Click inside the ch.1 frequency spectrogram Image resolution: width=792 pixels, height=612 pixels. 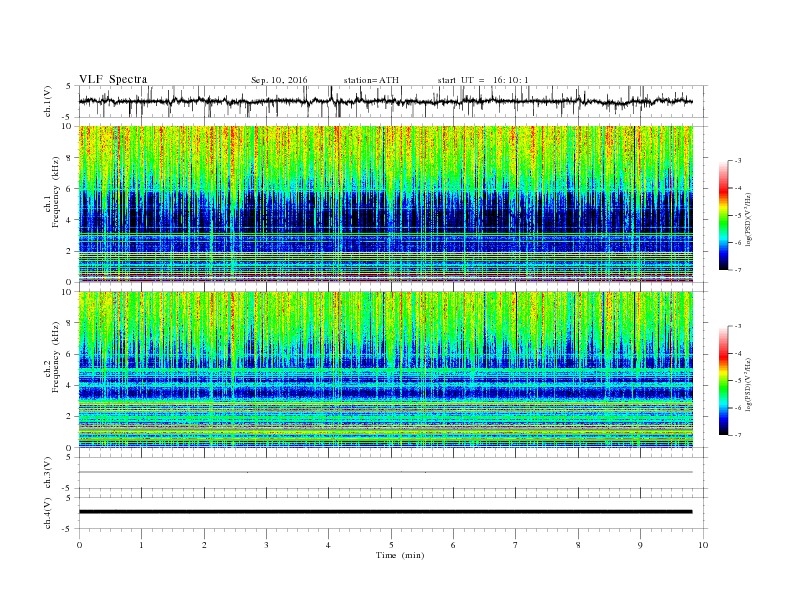click(385, 204)
